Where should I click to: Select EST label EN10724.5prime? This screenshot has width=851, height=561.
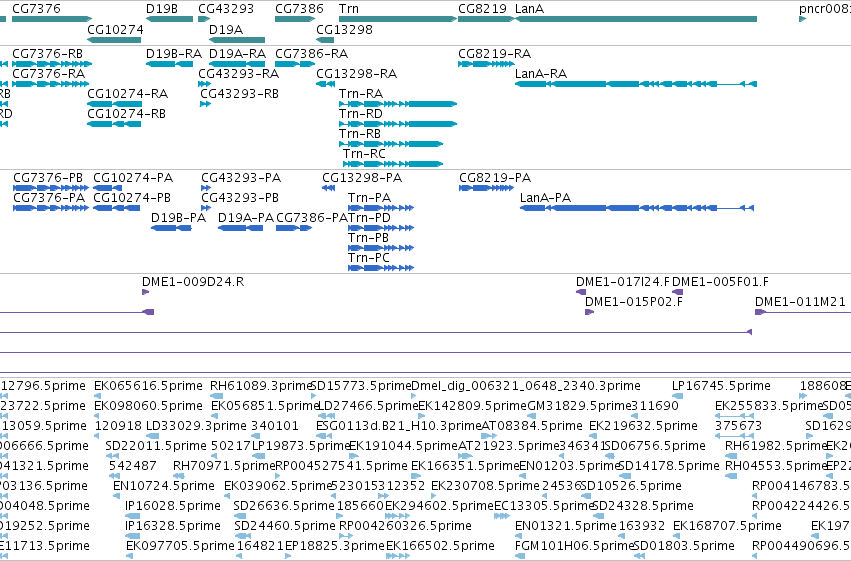(163, 487)
